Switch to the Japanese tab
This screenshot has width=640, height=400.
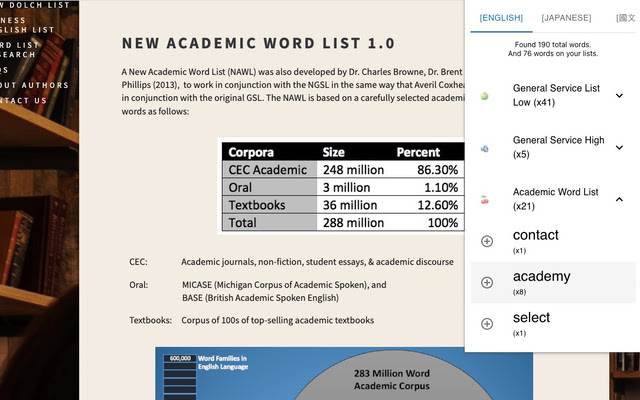click(566, 18)
